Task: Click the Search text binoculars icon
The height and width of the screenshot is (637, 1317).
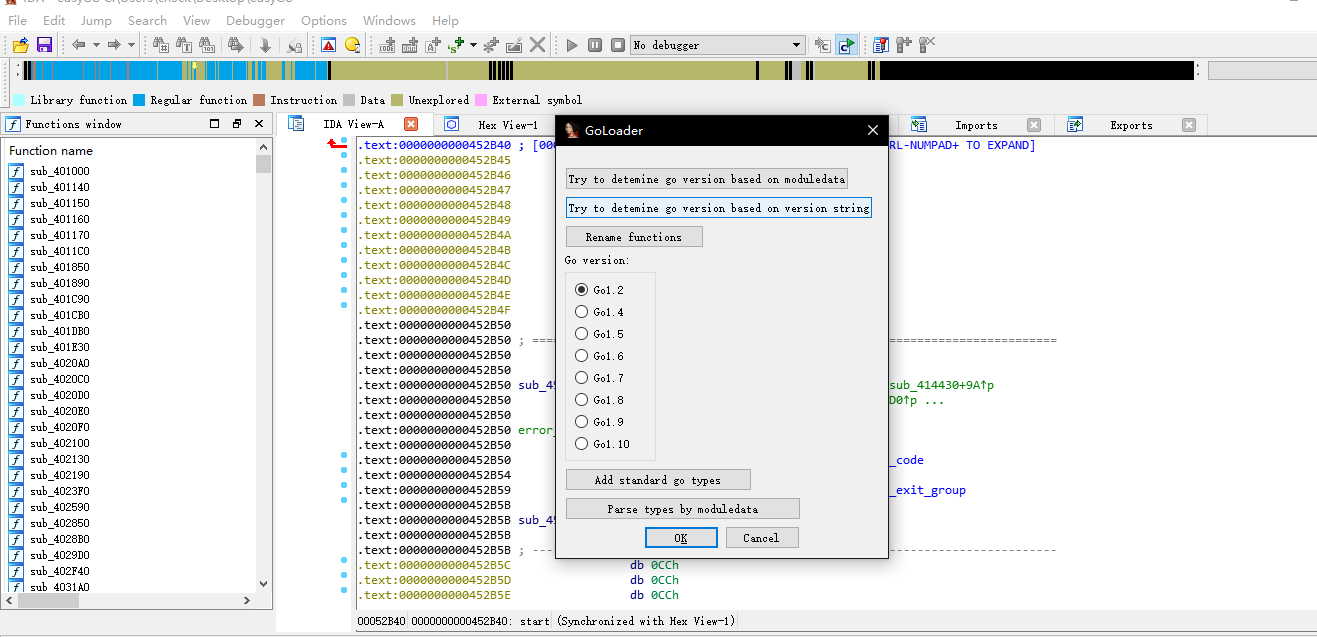Action: 184,45
